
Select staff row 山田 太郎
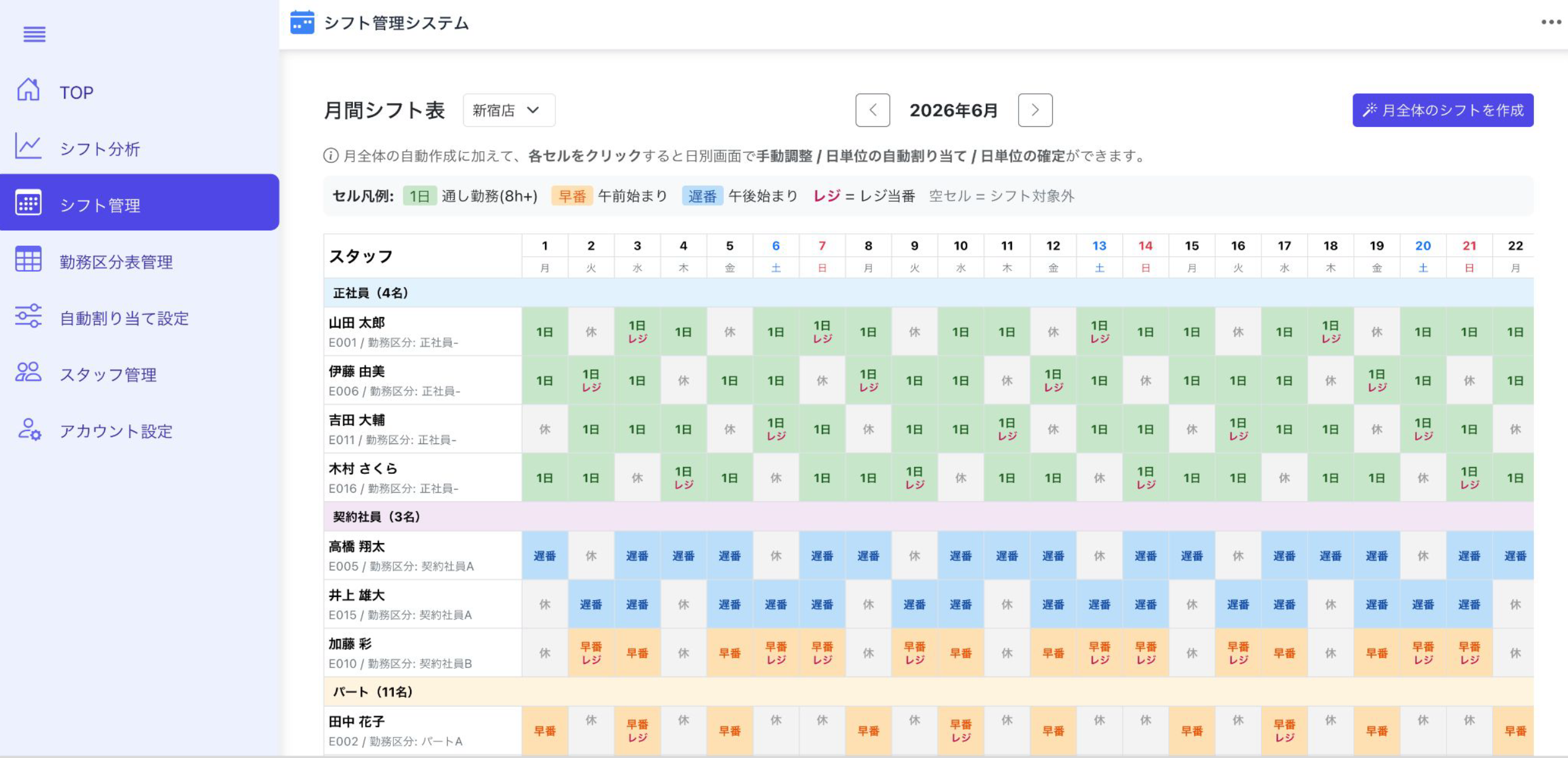(422, 332)
